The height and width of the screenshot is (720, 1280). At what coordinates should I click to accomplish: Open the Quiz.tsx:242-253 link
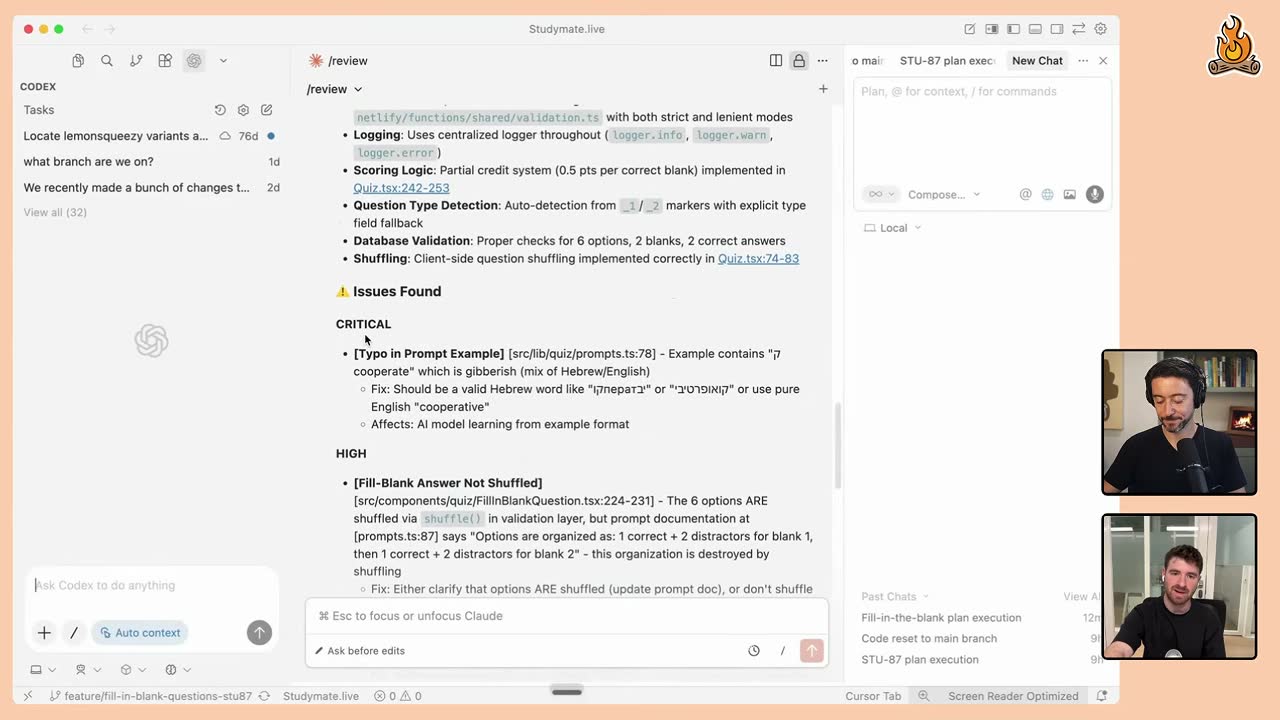pyautogui.click(x=401, y=188)
